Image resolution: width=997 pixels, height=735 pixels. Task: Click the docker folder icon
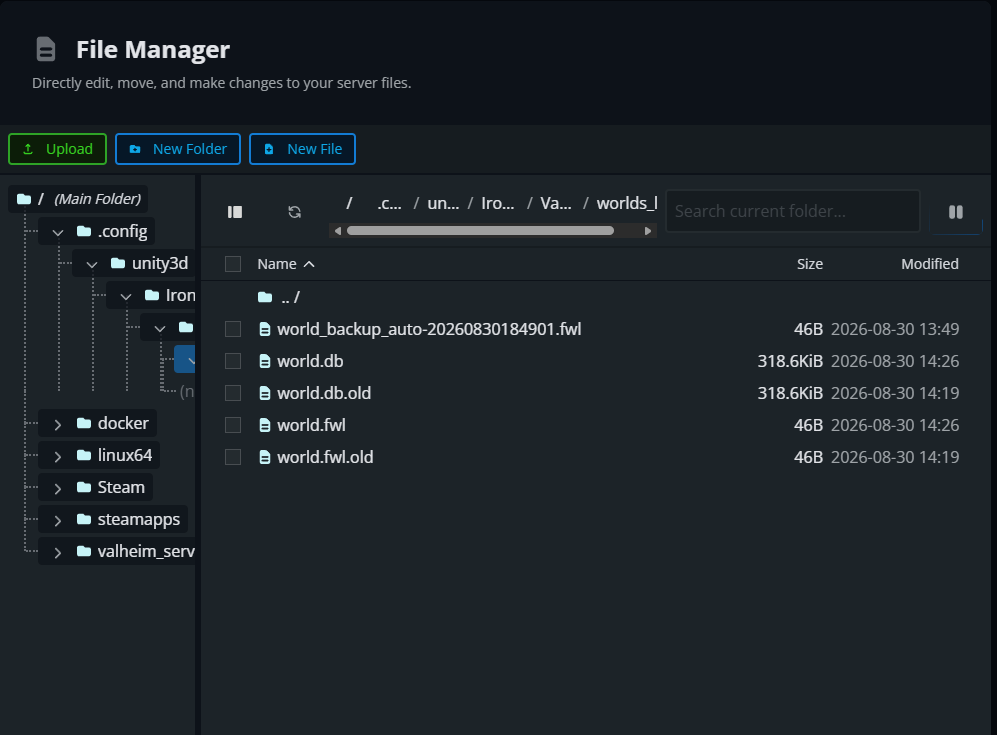pyautogui.click(x=84, y=423)
